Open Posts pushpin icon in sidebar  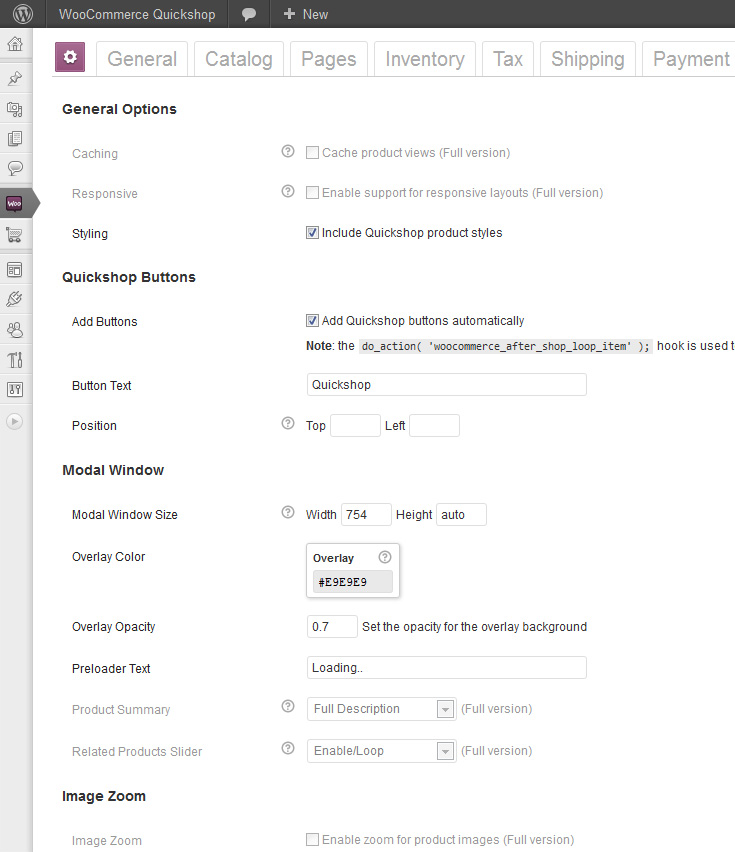(x=15, y=79)
